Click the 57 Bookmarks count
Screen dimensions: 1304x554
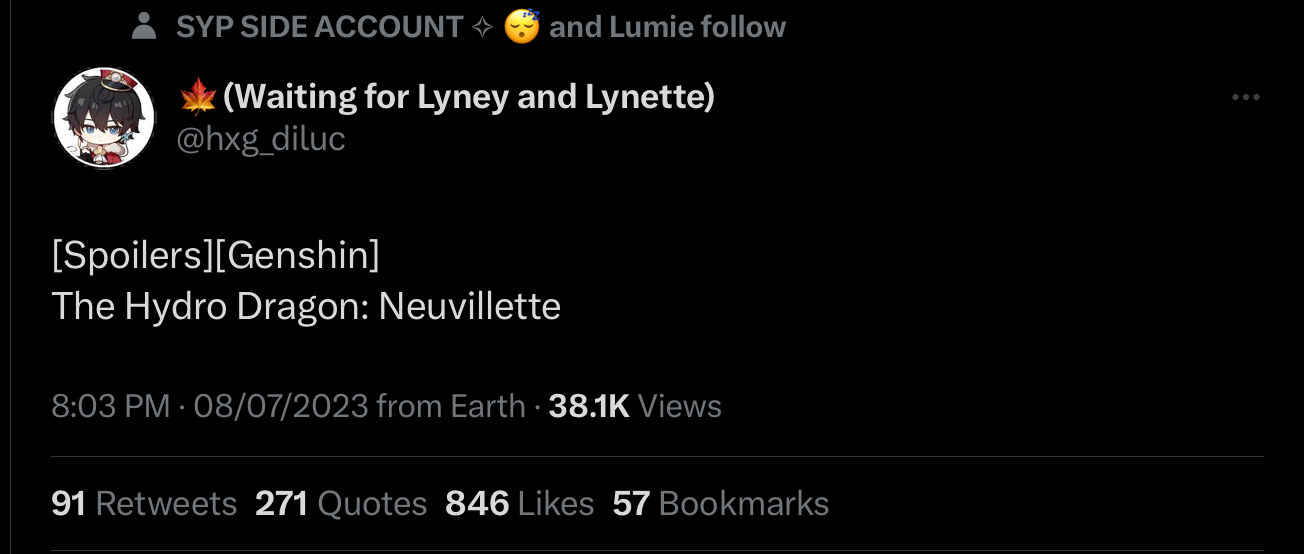(720, 503)
